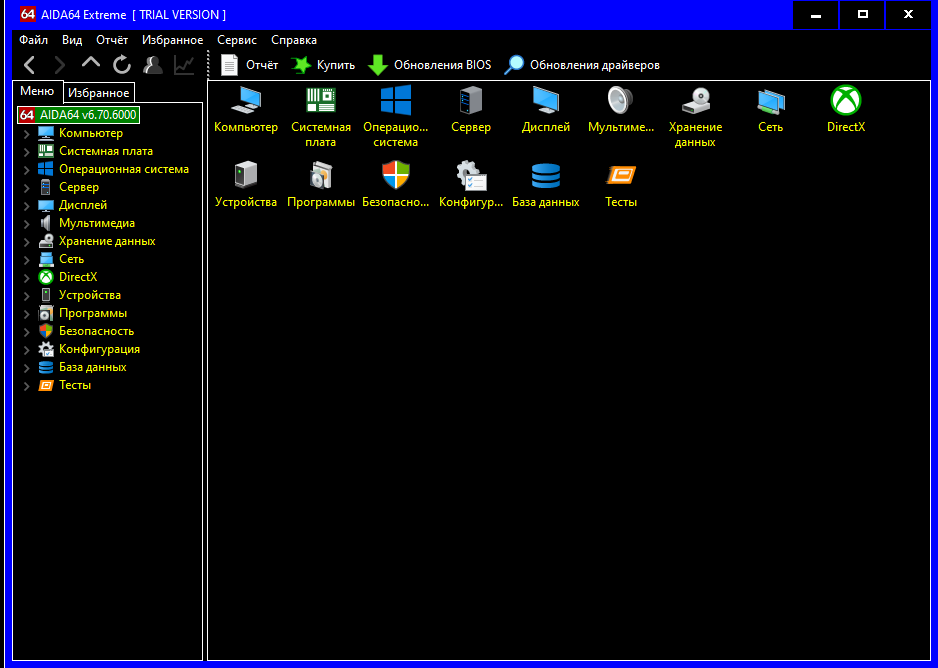Click the Обновления BIOS button

[x=430, y=65]
